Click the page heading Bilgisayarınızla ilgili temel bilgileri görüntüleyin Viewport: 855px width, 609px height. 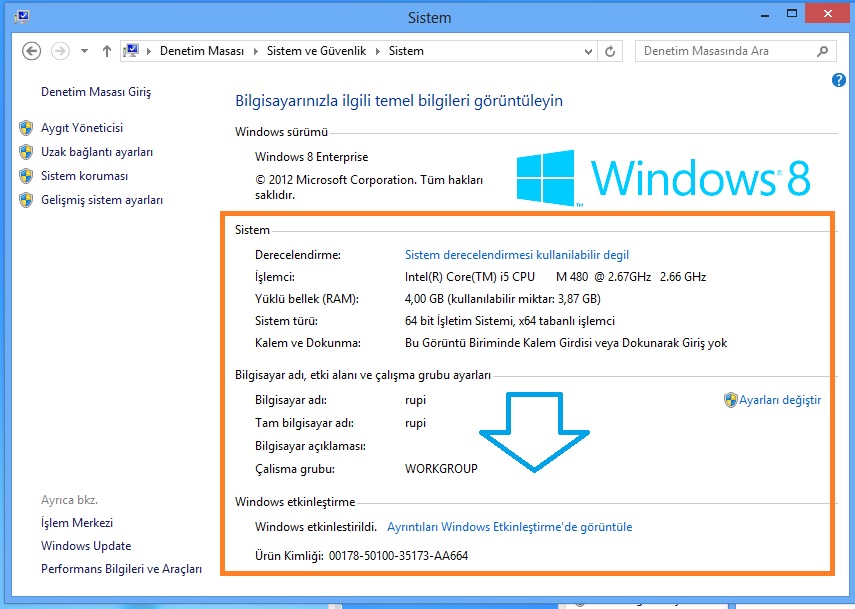399,101
